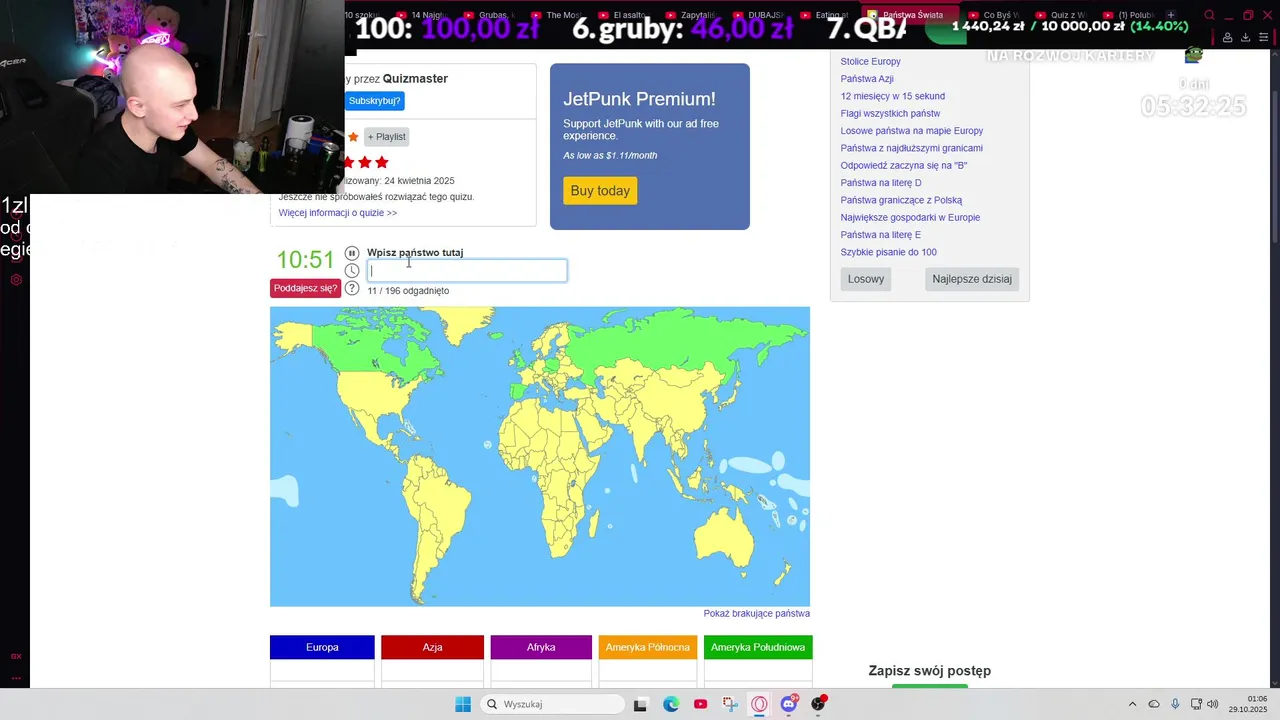Open browser tab search magnifier icon
The height and width of the screenshot is (720, 1280).
click(1209, 15)
